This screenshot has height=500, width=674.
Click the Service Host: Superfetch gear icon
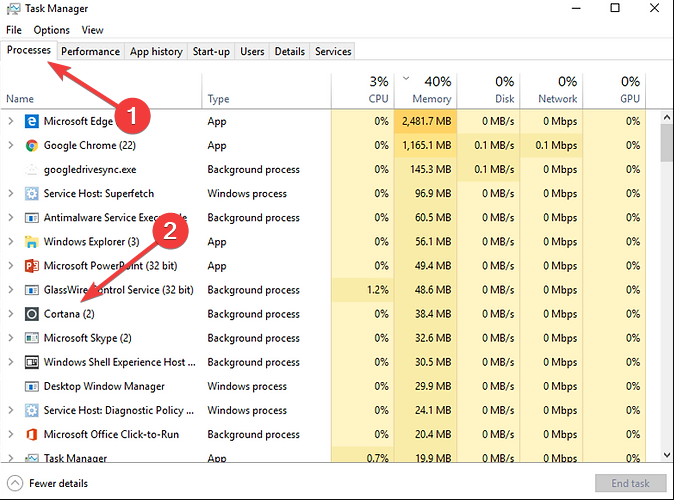(x=31, y=193)
